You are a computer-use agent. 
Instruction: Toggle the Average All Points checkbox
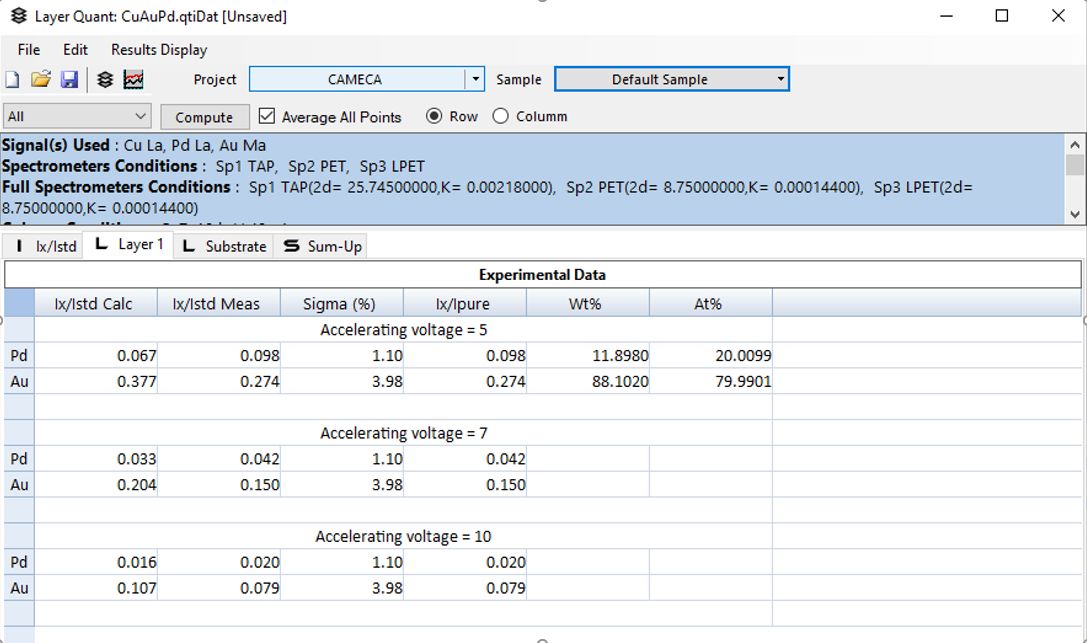(267, 117)
